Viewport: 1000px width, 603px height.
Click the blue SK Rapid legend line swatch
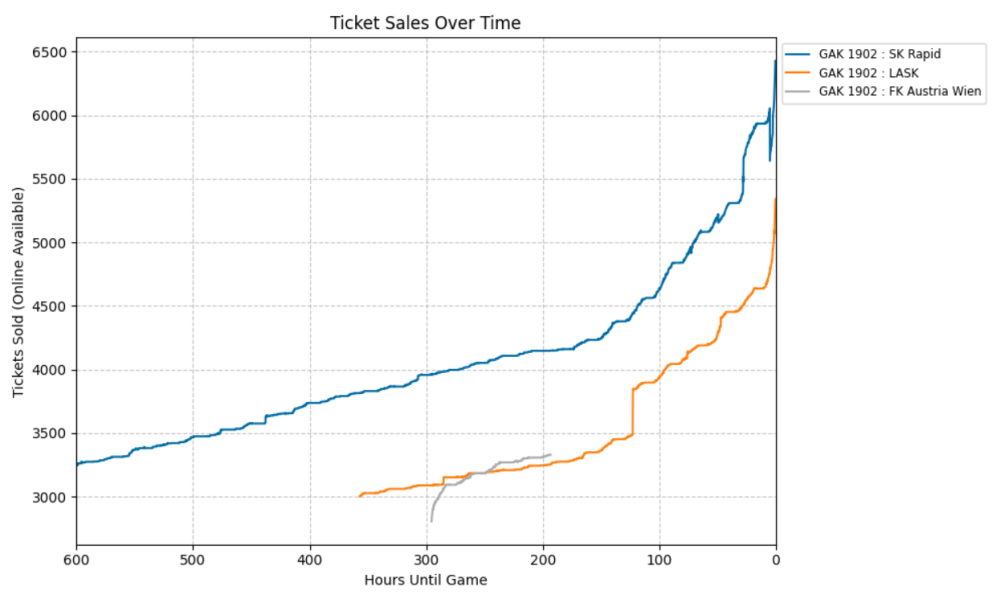799,54
